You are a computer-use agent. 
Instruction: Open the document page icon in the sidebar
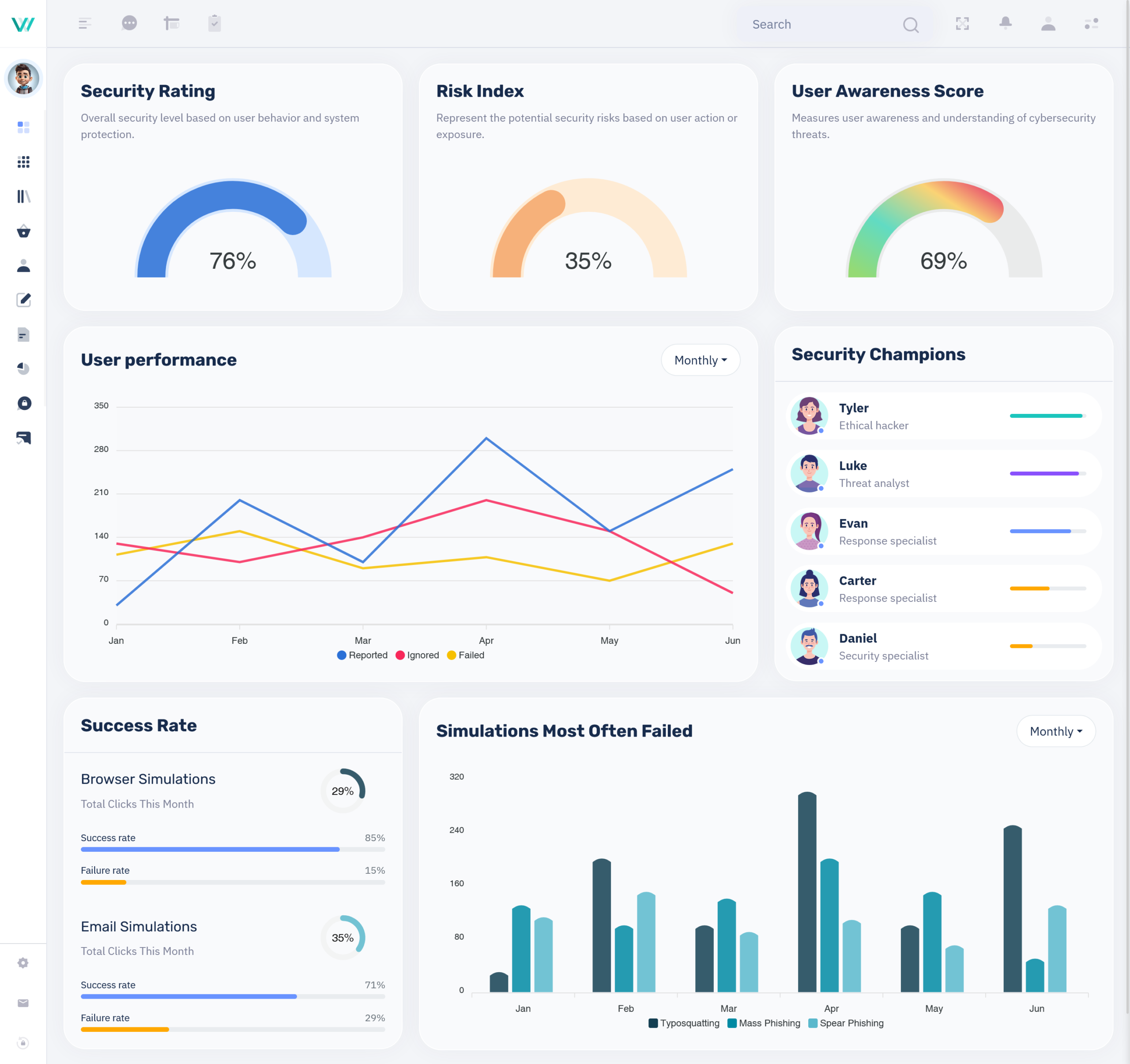tap(23, 335)
